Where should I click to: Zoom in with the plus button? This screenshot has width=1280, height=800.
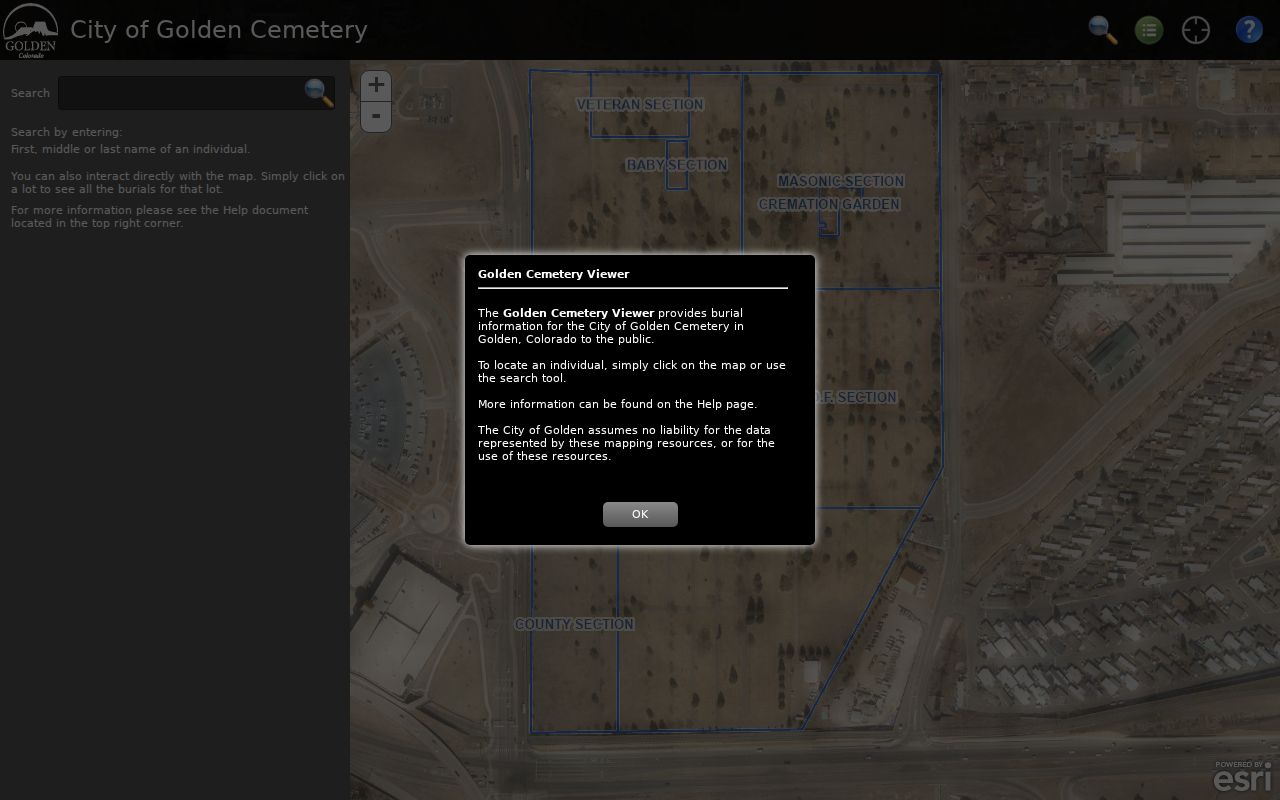pyautogui.click(x=376, y=85)
